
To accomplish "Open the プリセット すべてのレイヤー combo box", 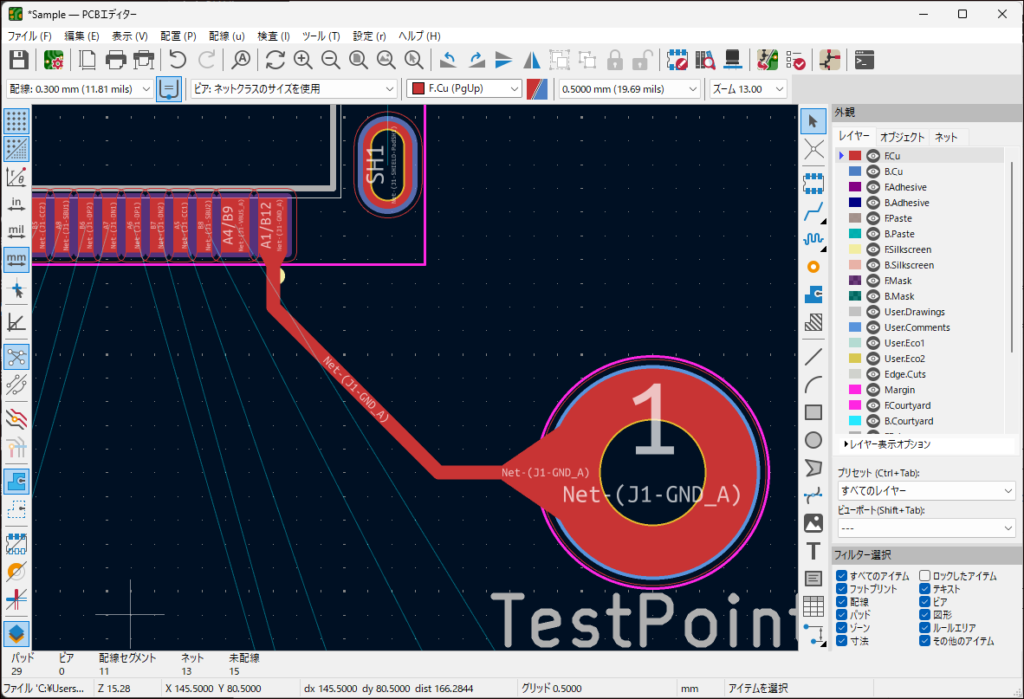I will click(x=925, y=491).
